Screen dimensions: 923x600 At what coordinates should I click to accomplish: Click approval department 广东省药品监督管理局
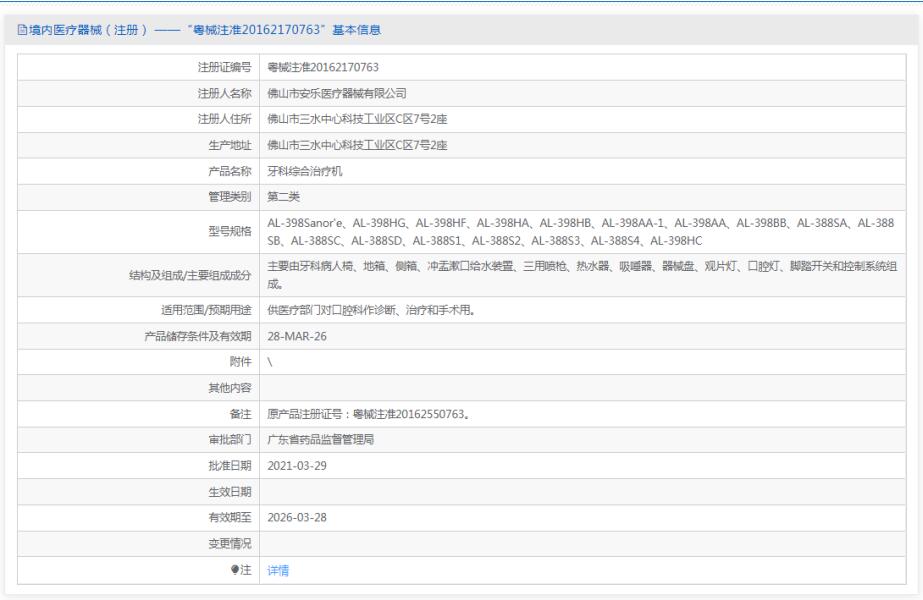click(324, 440)
